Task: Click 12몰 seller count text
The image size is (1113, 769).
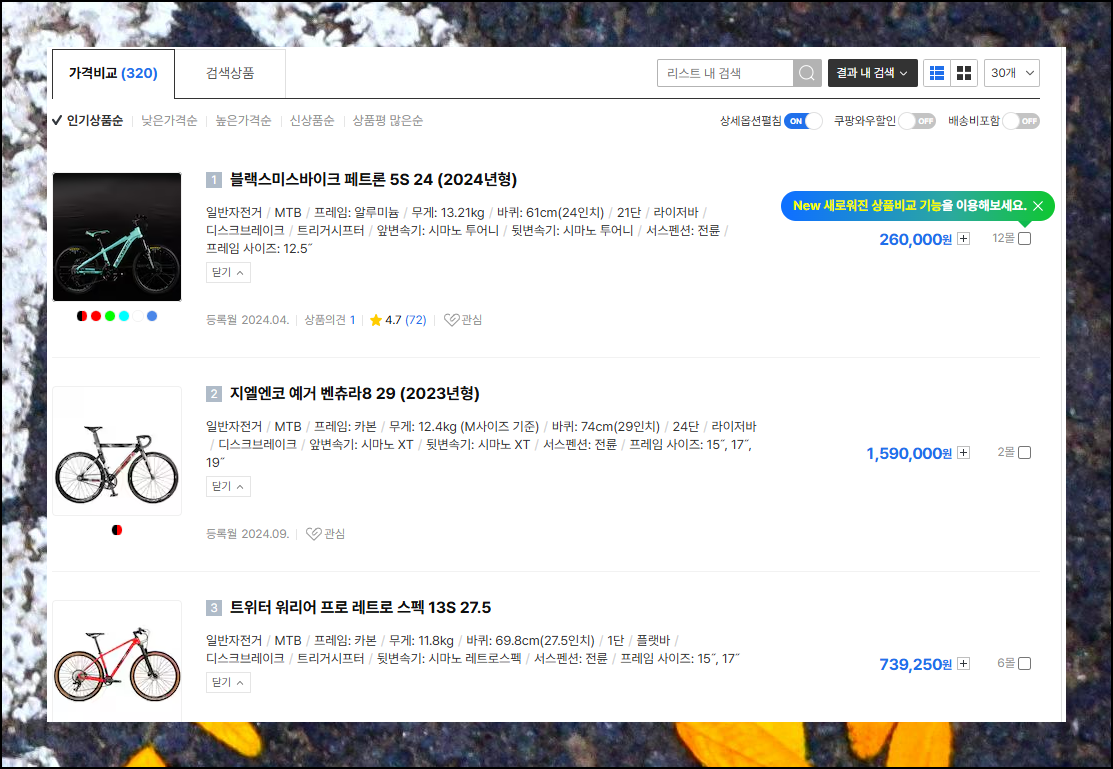Action: (x=1003, y=239)
